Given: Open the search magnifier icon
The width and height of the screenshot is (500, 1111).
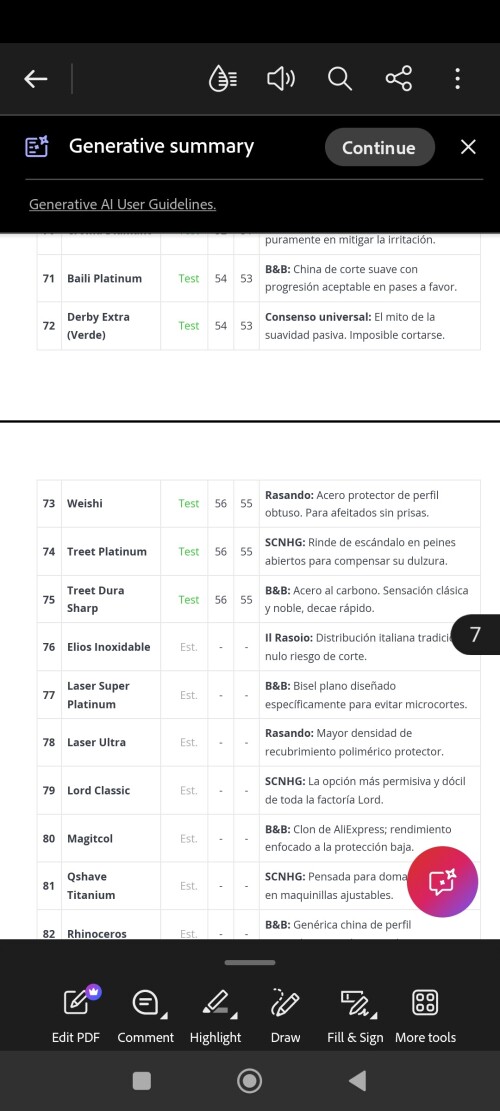Looking at the screenshot, I should tap(340, 79).
